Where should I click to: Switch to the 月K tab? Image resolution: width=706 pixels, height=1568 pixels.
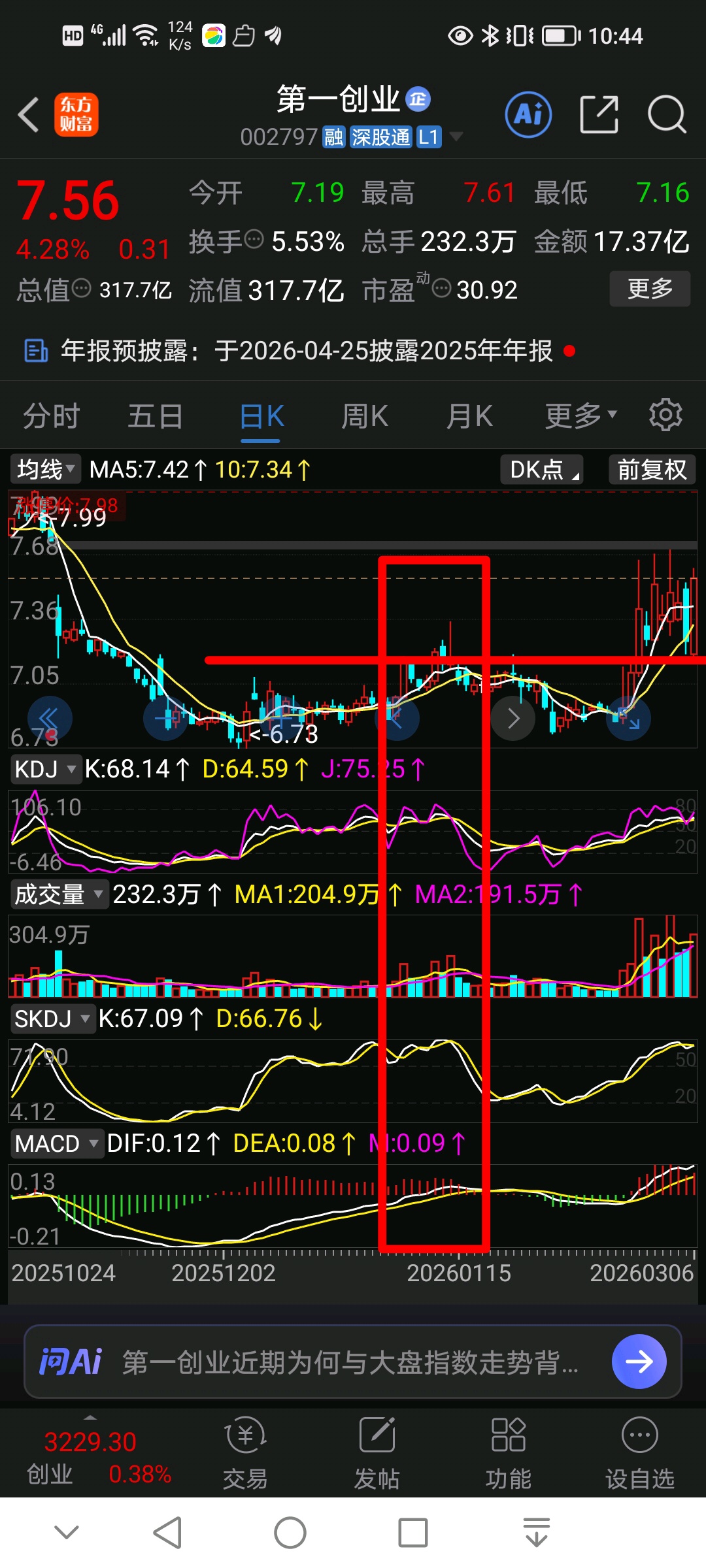point(469,416)
